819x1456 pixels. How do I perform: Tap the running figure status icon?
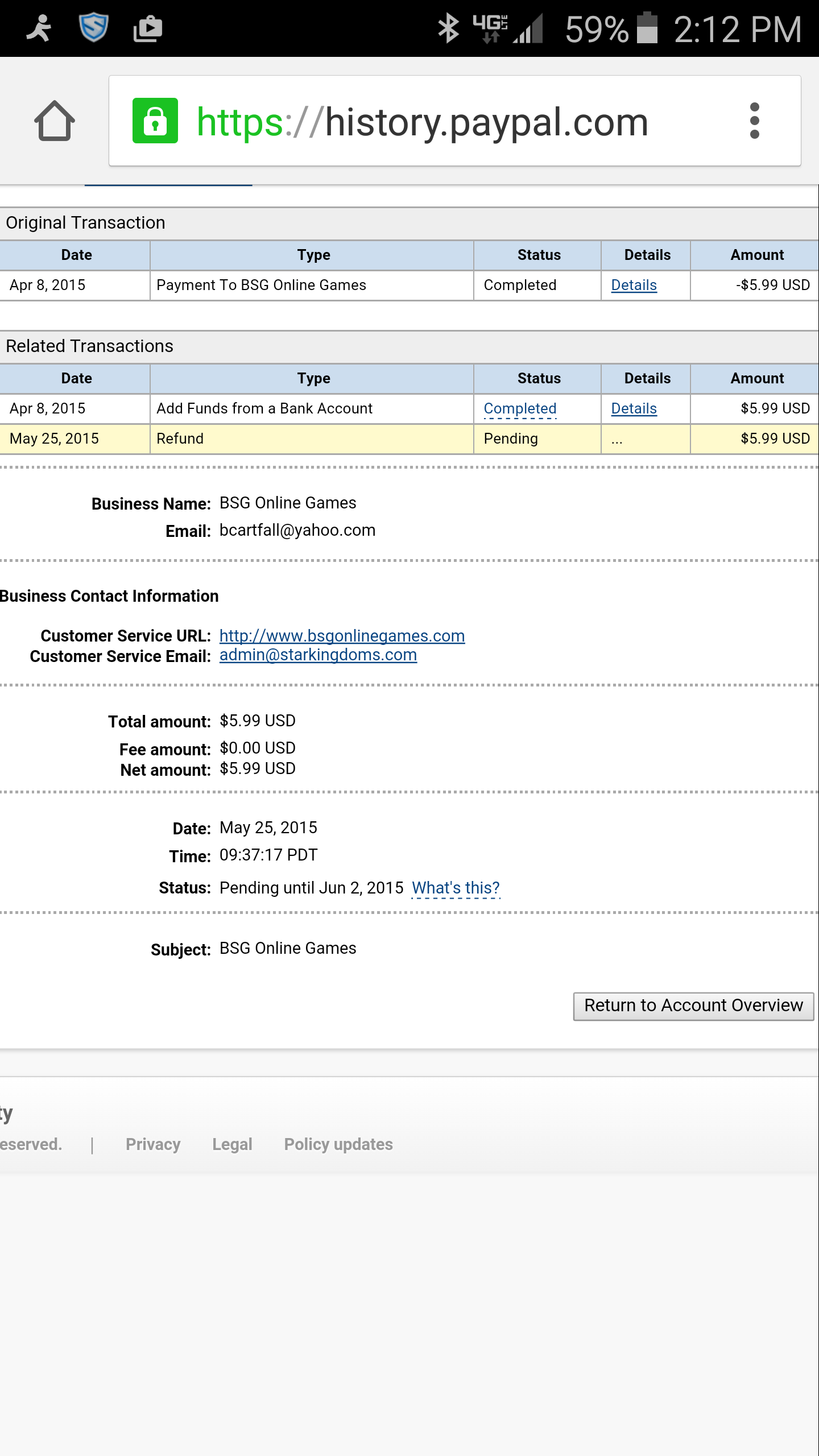[x=39, y=28]
